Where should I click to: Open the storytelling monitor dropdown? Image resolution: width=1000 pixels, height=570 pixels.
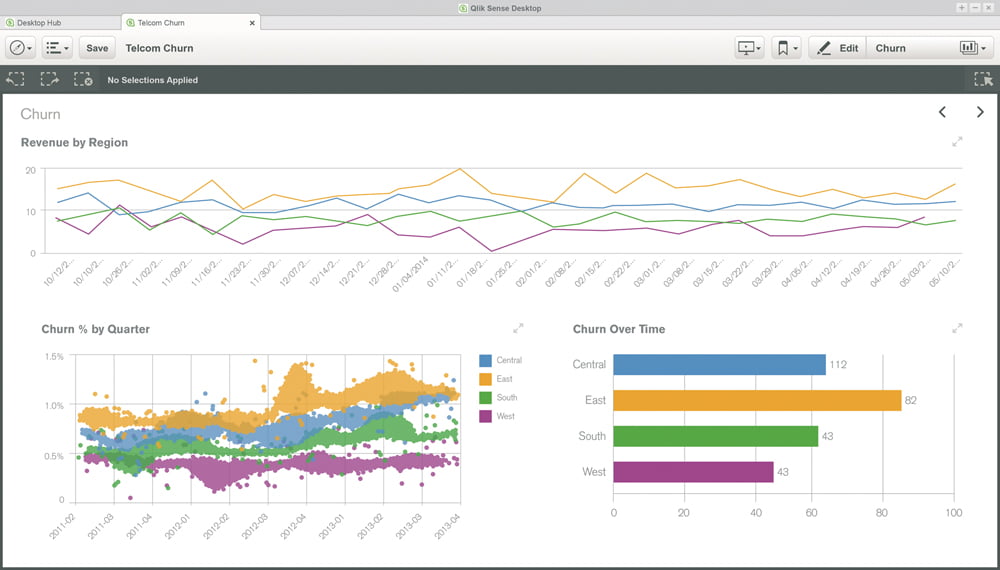click(749, 47)
